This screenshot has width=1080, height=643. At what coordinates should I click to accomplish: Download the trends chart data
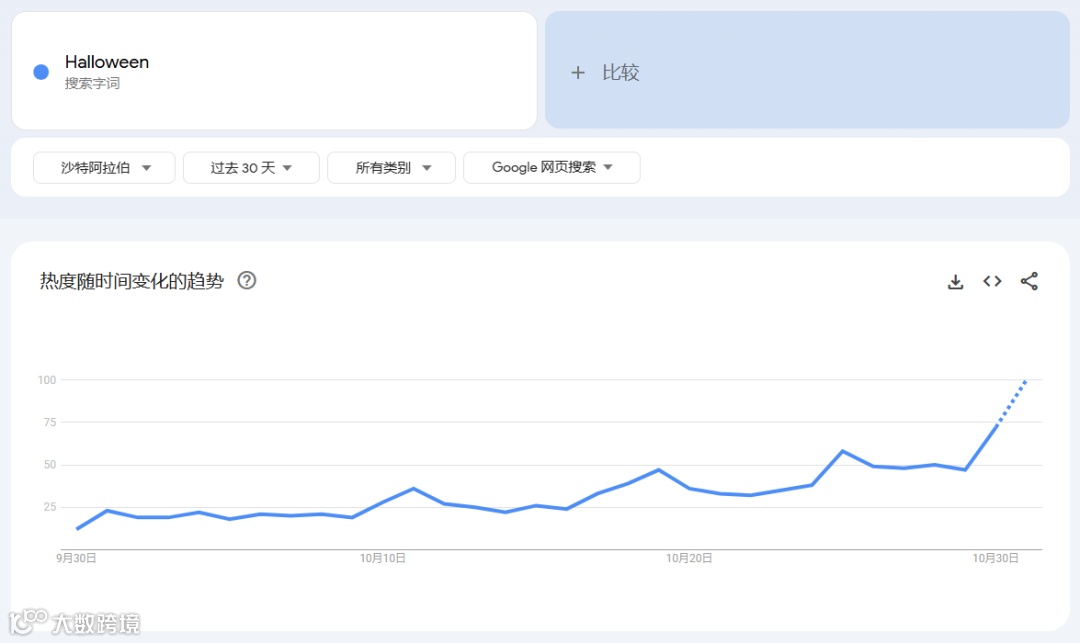point(955,281)
